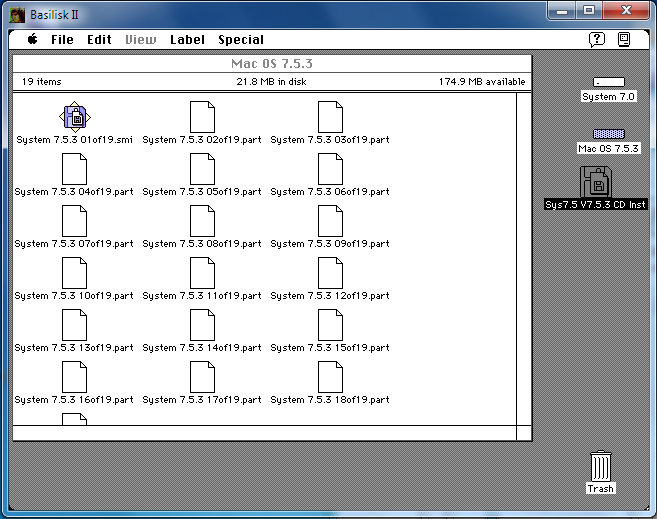657x519 pixels.
Task: Select the Mac OS 7.5.3 volume icon
Action: [608, 134]
